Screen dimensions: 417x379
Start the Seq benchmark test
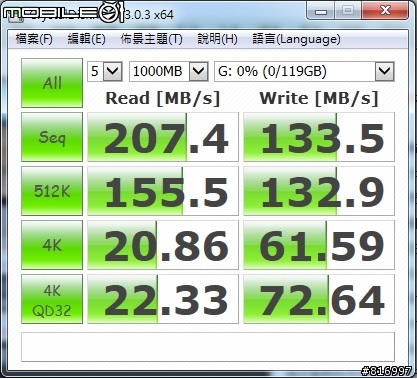(52, 137)
